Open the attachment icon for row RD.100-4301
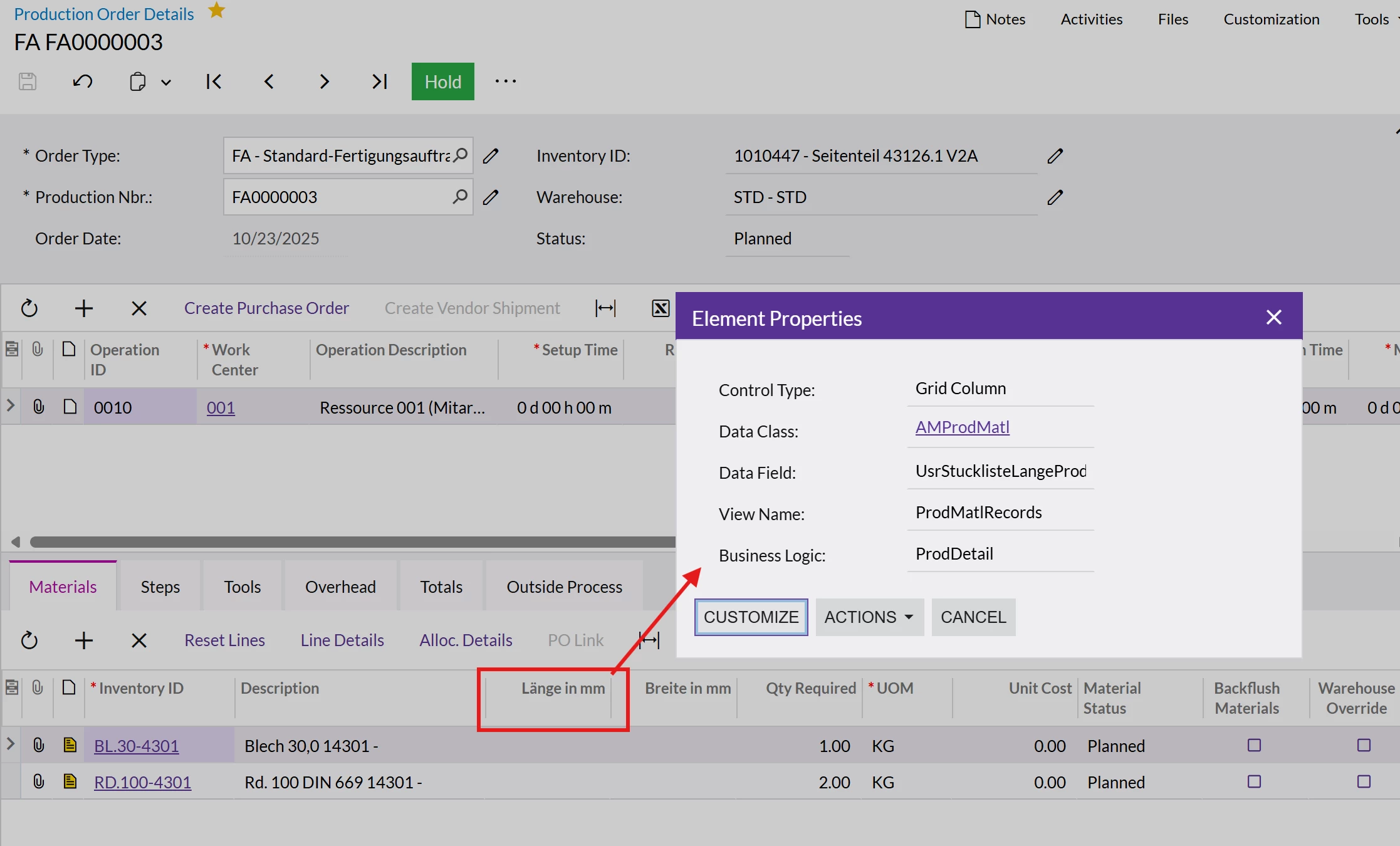 click(x=38, y=781)
